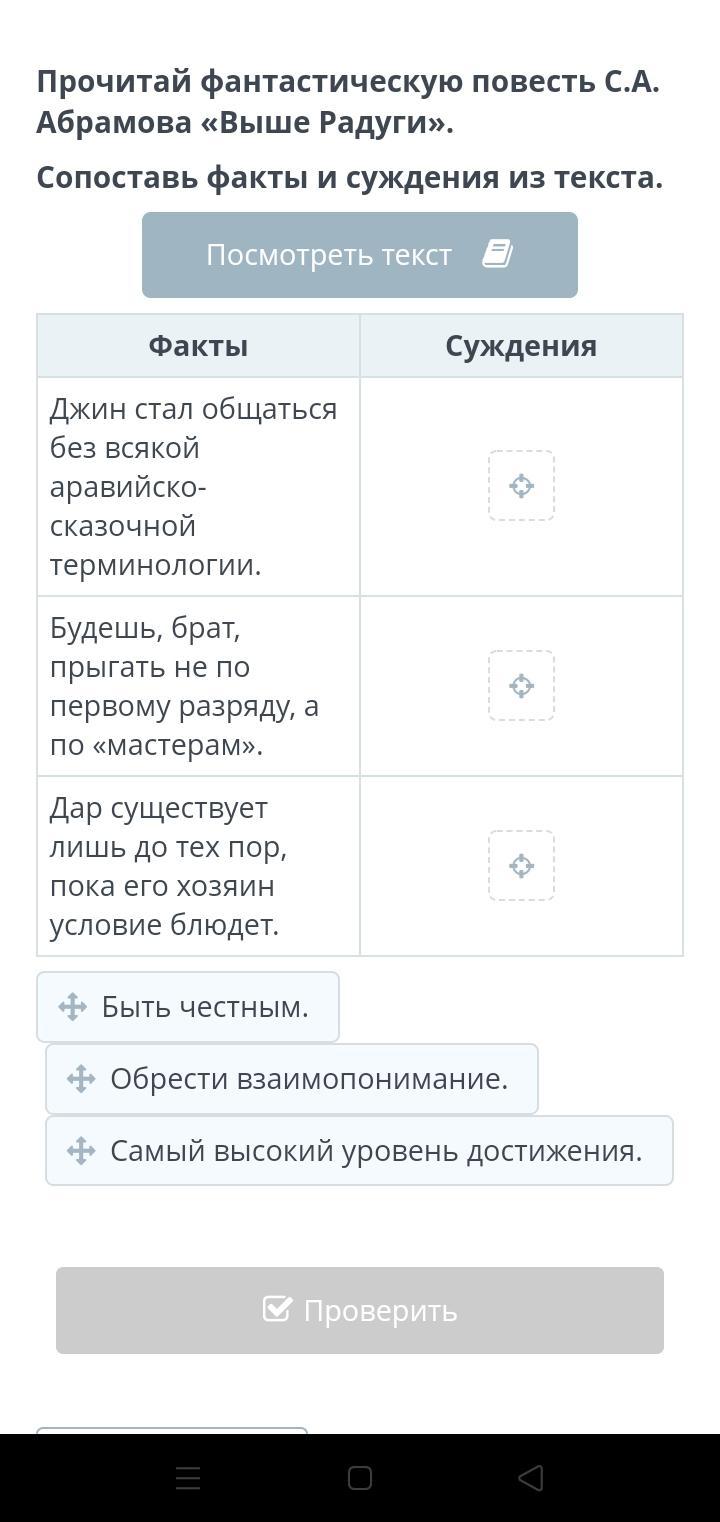Open the book icon on Посмотреть текст

point(497,254)
